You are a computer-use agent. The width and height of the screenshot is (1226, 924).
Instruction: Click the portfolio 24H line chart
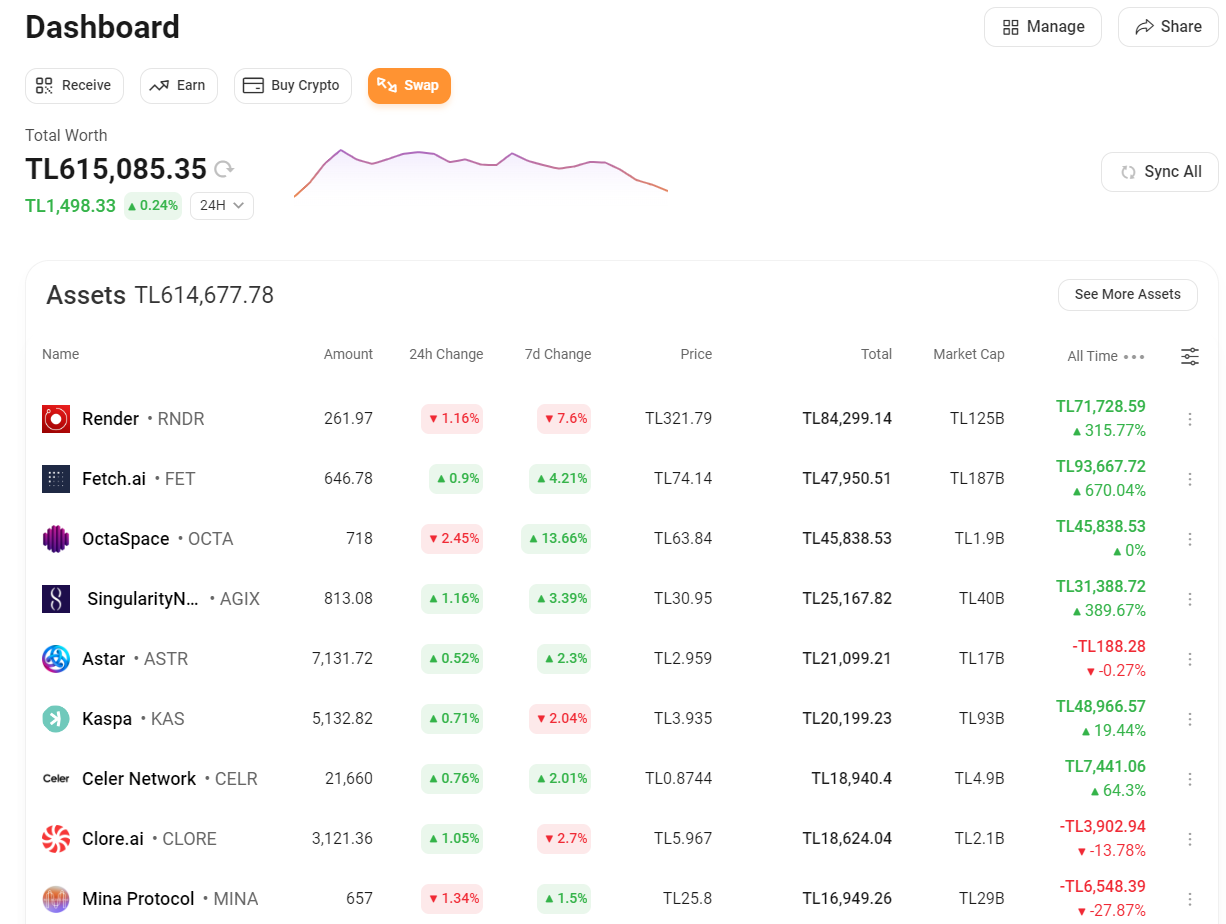481,174
